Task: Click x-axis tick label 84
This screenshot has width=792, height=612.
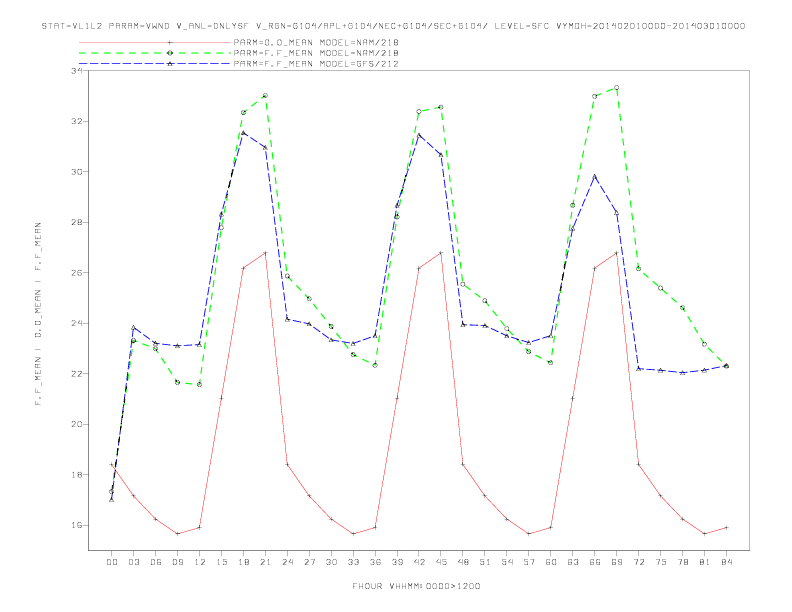Action: 726,562
